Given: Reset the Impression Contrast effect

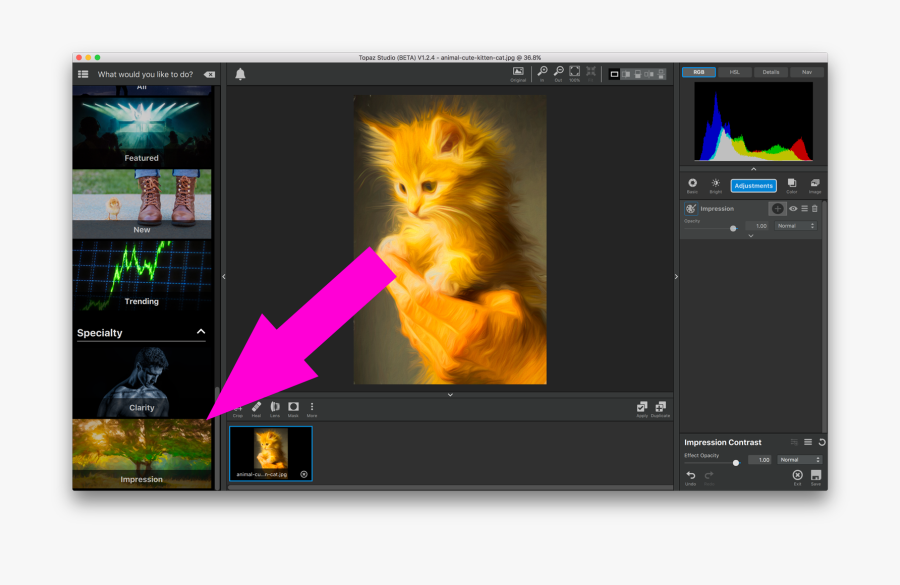Looking at the screenshot, I should [x=822, y=442].
